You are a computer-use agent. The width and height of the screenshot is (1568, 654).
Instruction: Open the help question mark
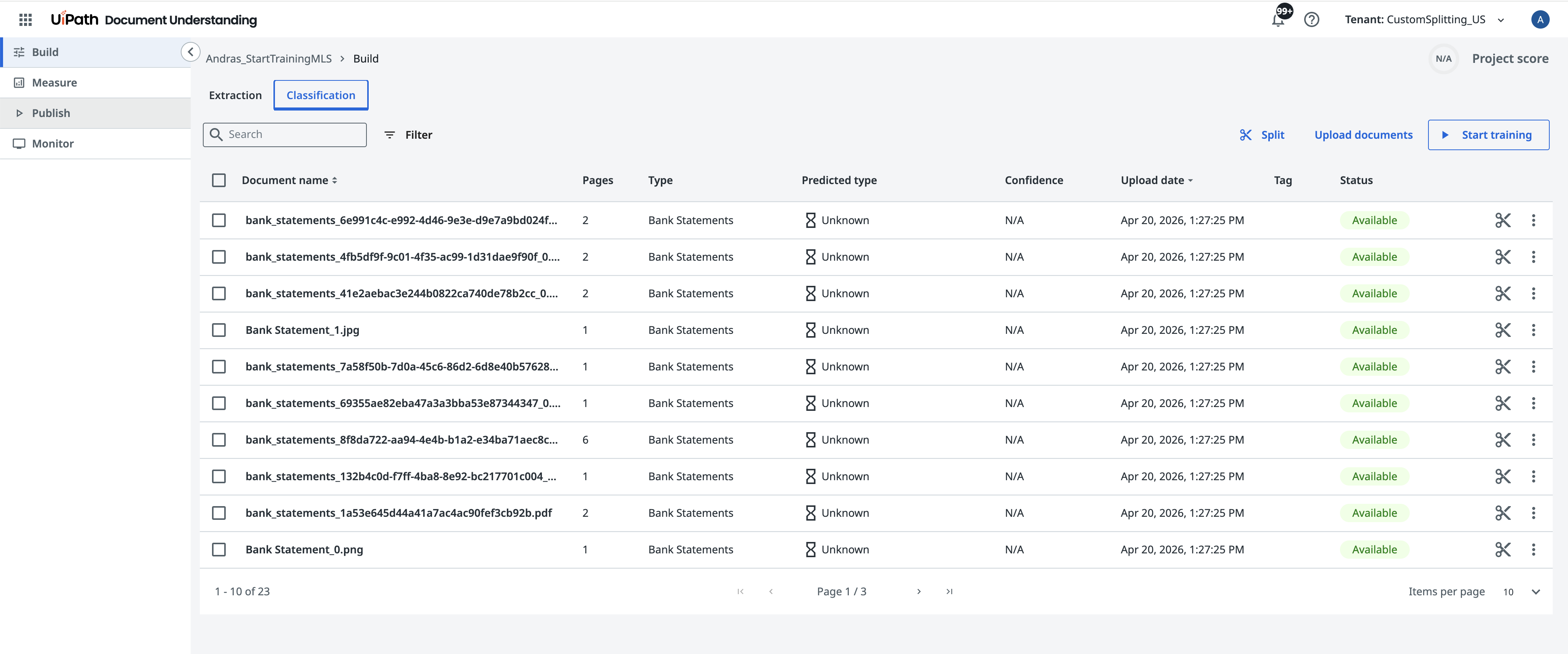tap(1311, 19)
